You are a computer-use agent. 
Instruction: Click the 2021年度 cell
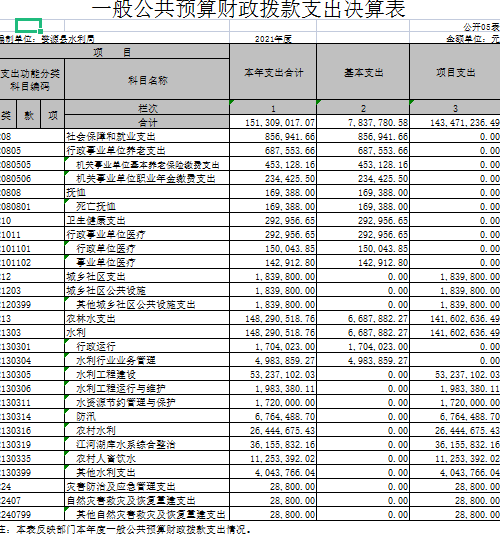273,38
